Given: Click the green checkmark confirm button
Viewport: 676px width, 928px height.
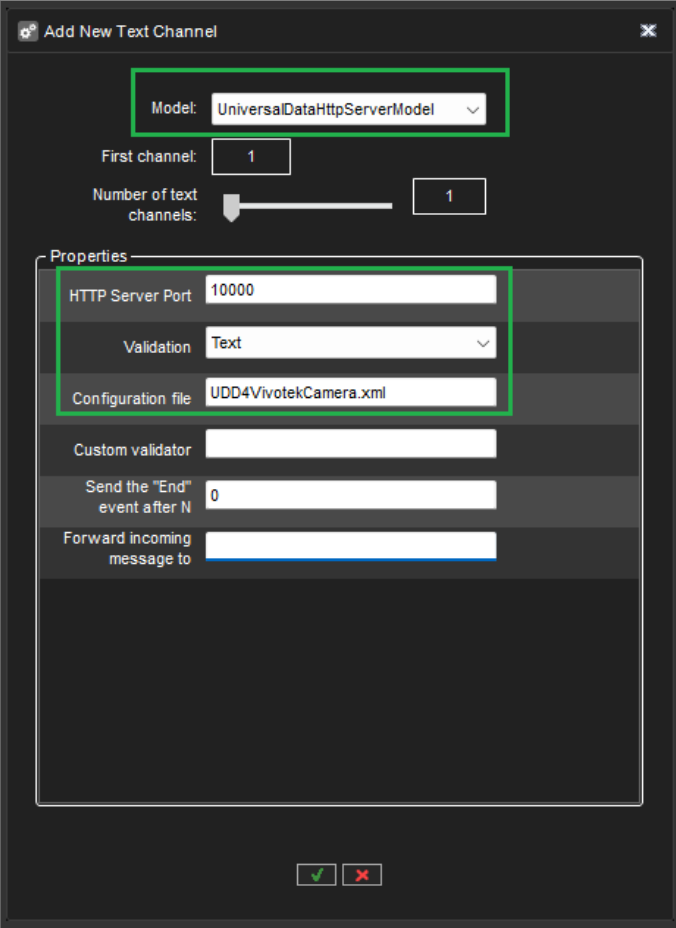Looking at the screenshot, I should tap(316, 875).
